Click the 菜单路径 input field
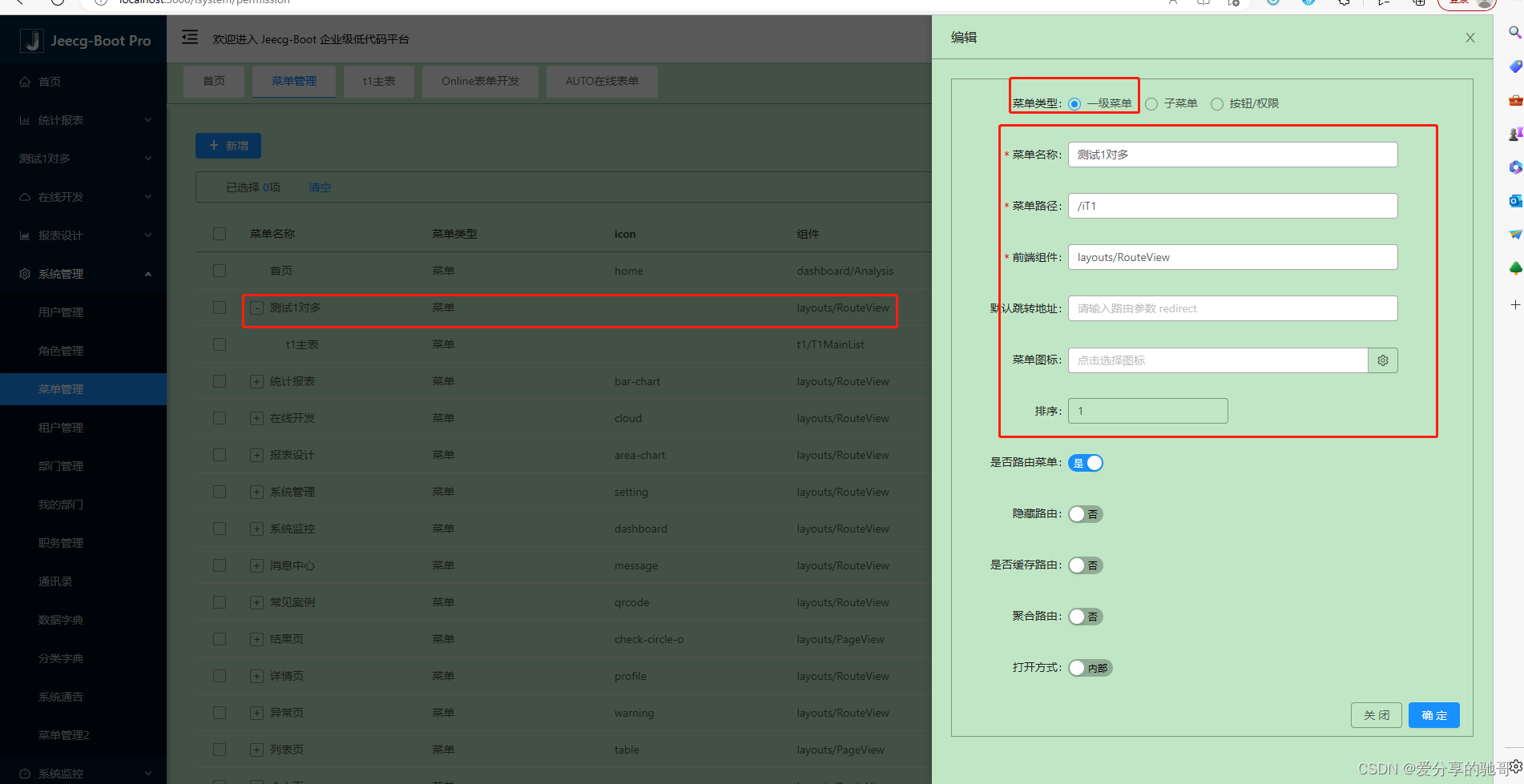 tap(1233, 206)
